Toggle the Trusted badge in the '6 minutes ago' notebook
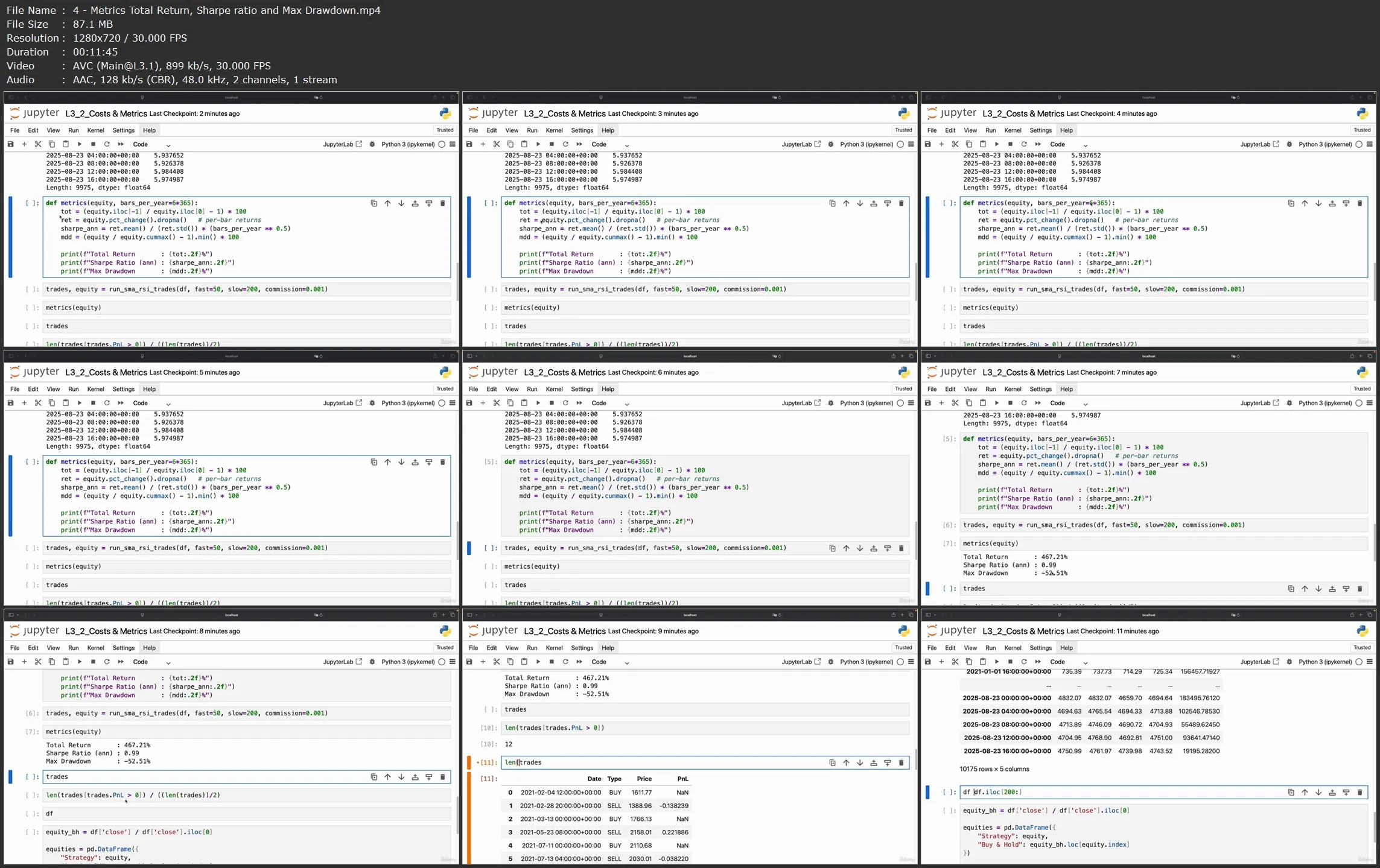Image resolution: width=1380 pixels, height=868 pixels. [903, 388]
